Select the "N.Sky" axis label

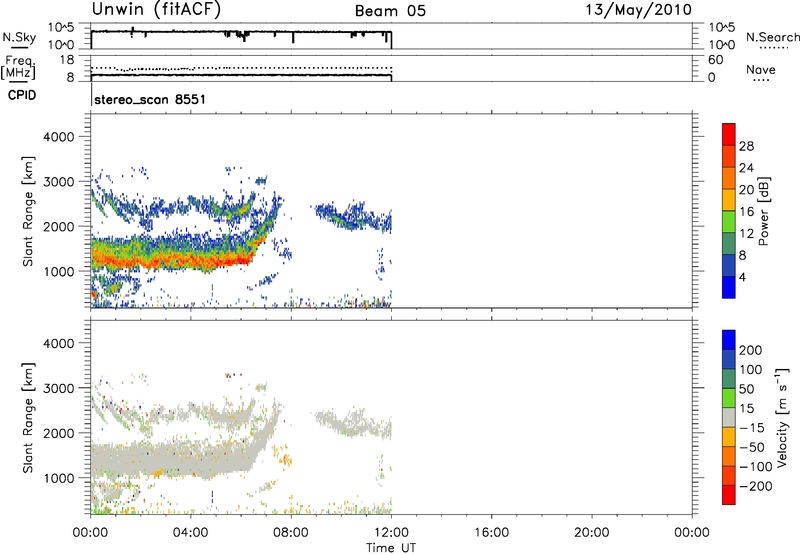19,38
